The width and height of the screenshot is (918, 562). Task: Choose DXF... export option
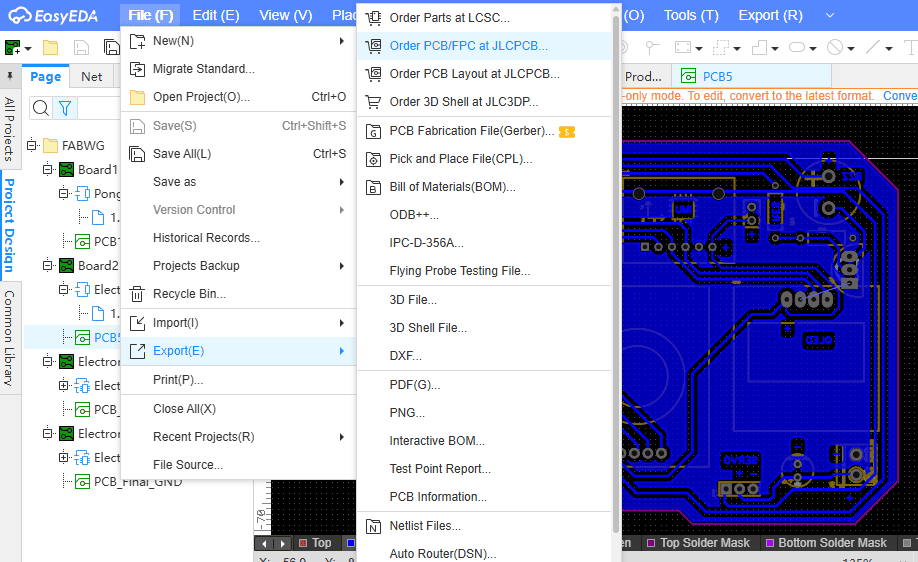pos(484,357)
